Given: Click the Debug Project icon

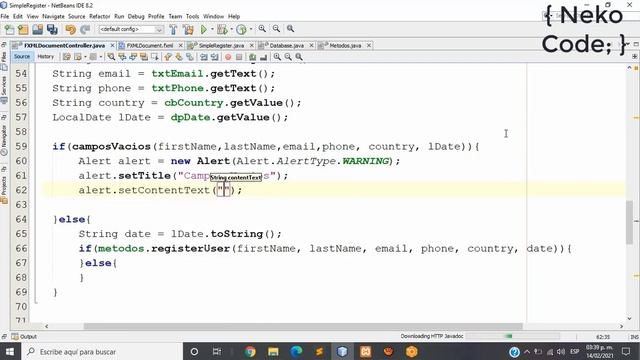Looking at the screenshot, I should pos(222,29).
